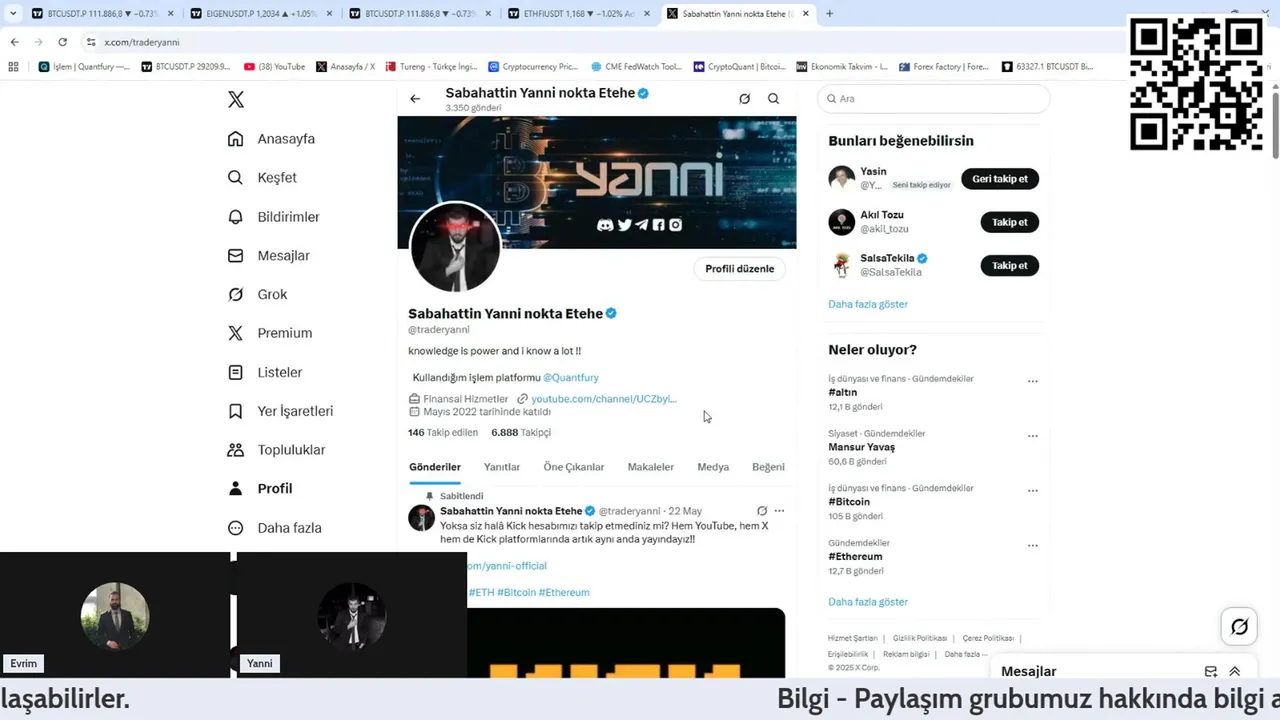Click Profili düzenle button
The width and height of the screenshot is (1280, 720).
pos(739,269)
